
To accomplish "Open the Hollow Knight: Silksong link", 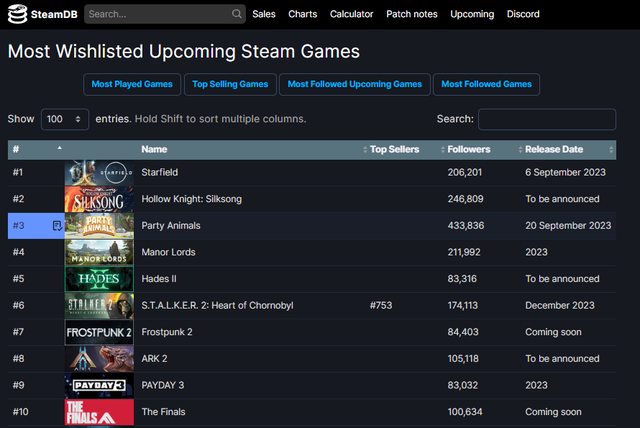I will (x=191, y=199).
